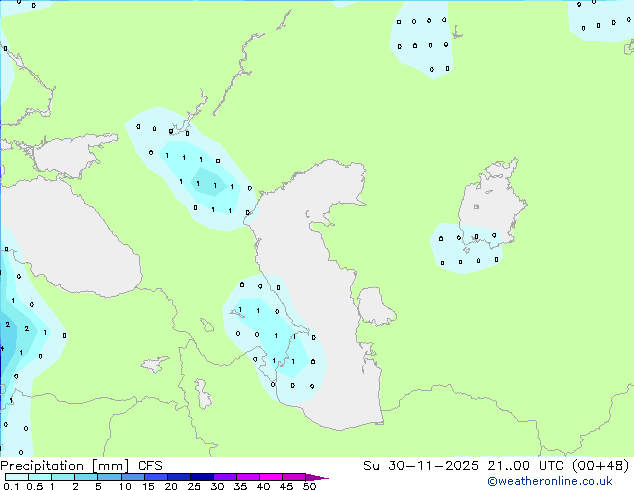Select the 30–35 mm purple legend swatch
This screenshot has width=634, height=490.
tap(225, 477)
